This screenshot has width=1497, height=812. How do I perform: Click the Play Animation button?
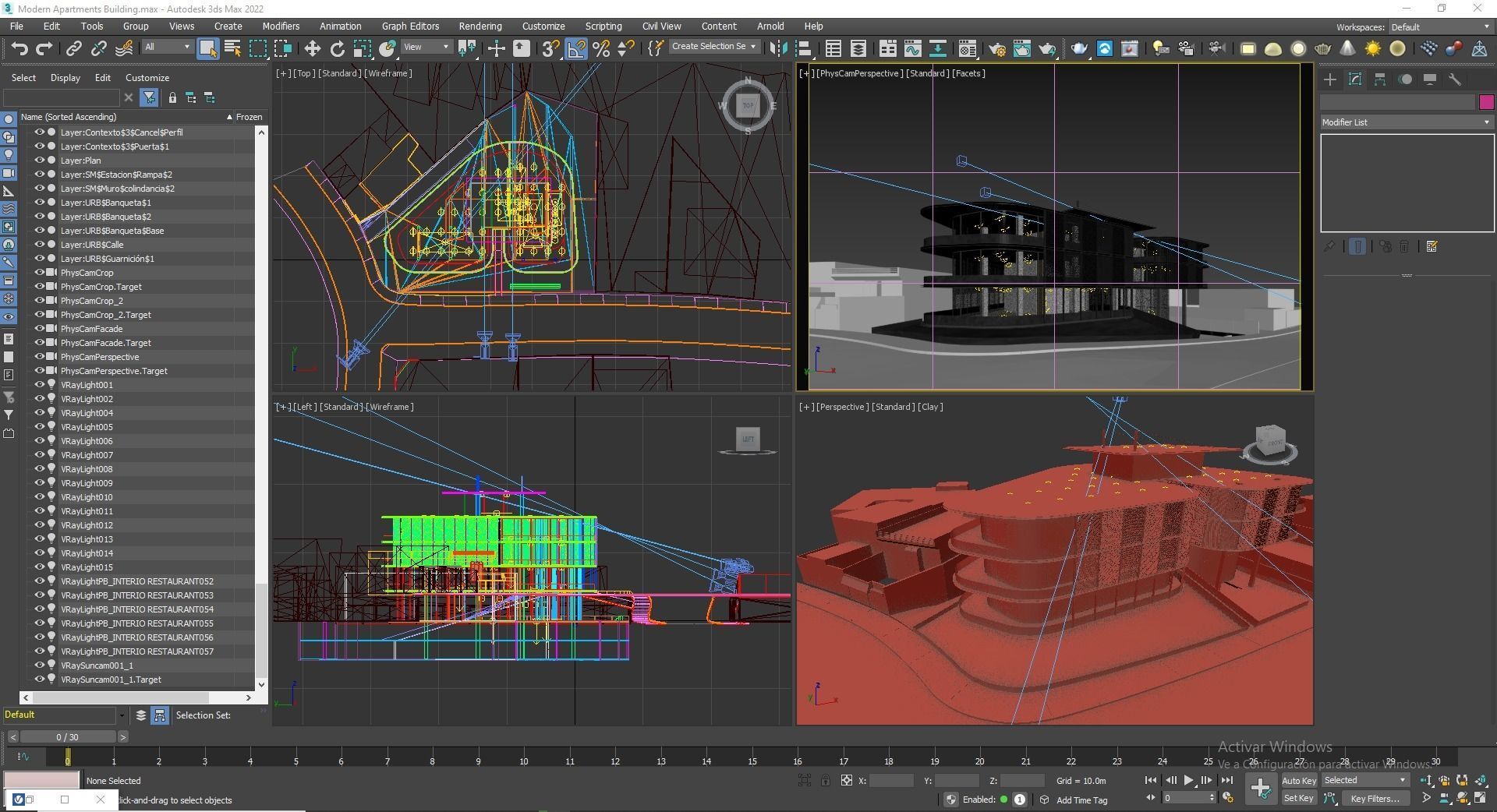1188,780
